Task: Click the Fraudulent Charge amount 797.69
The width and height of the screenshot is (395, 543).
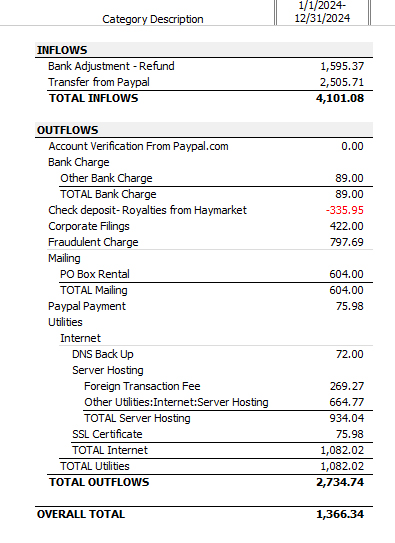Action: coord(347,242)
